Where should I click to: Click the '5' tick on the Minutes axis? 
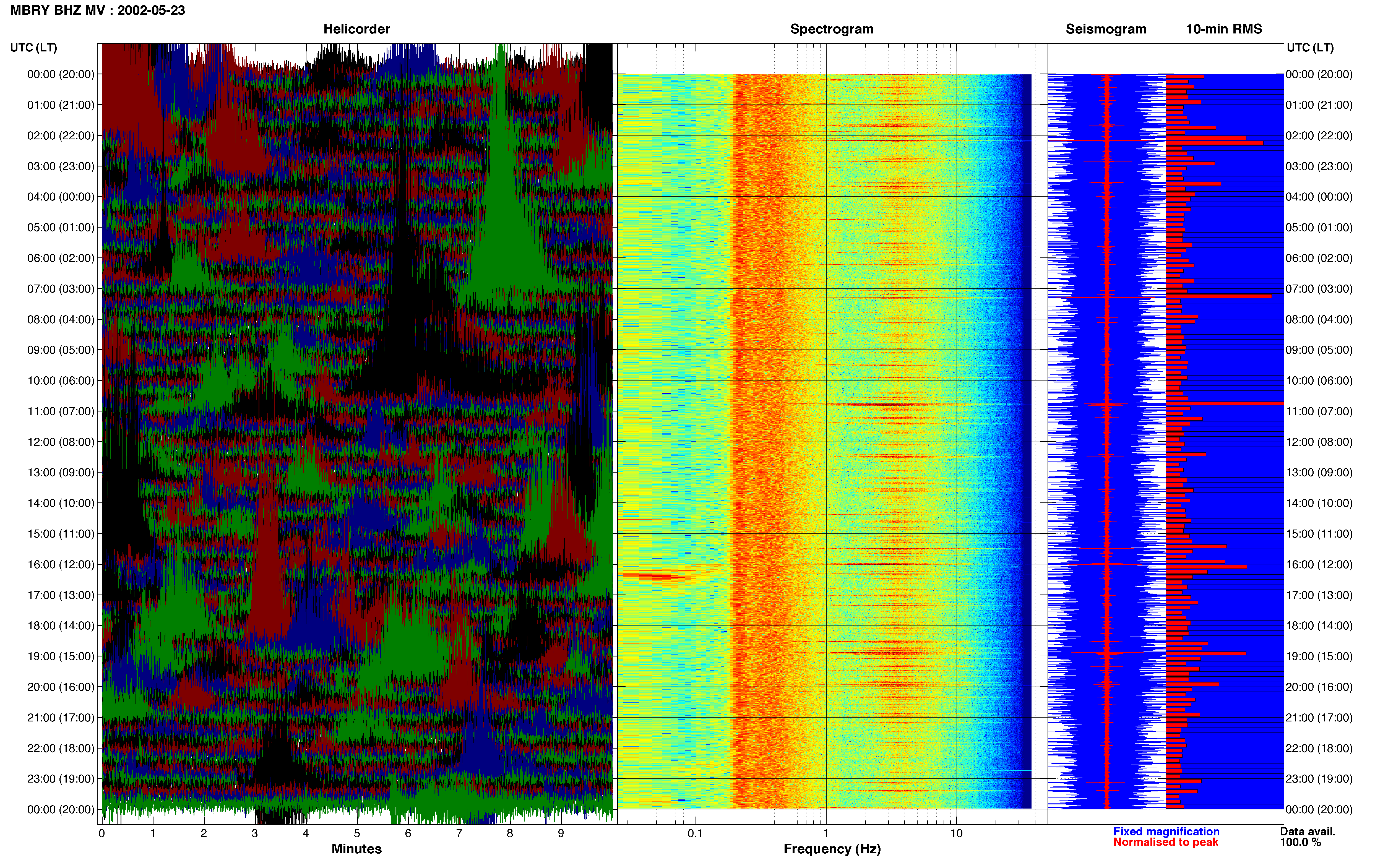point(357,833)
